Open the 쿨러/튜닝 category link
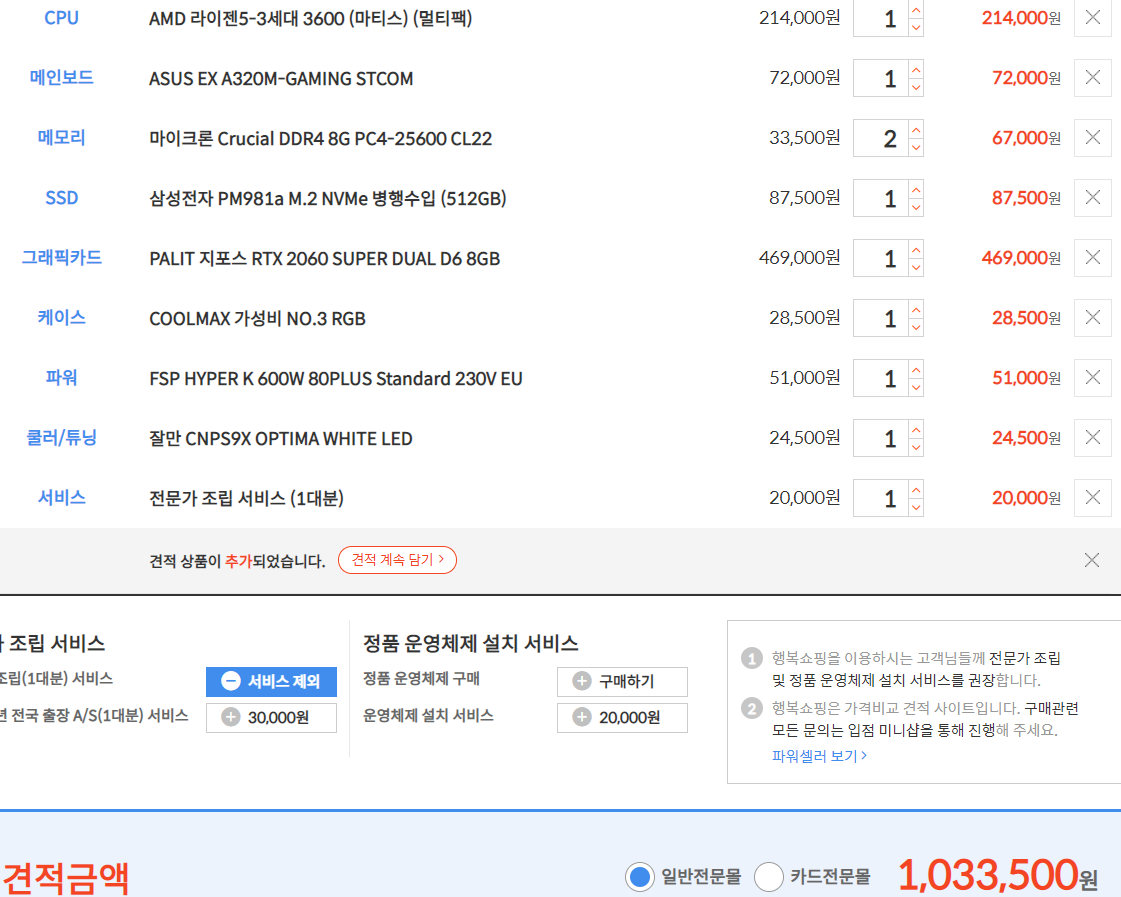 pyautogui.click(x=61, y=437)
